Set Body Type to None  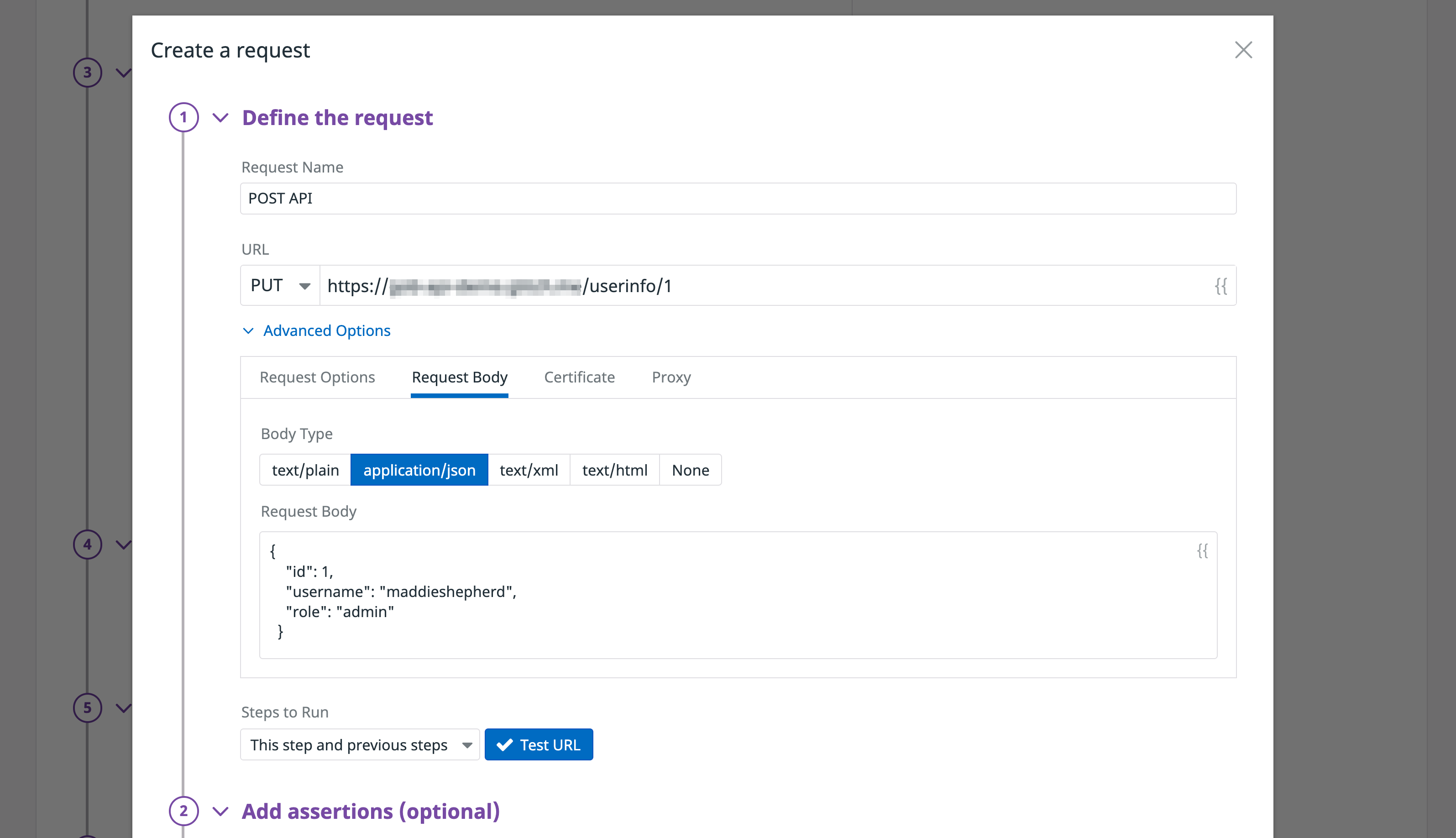pos(690,470)
